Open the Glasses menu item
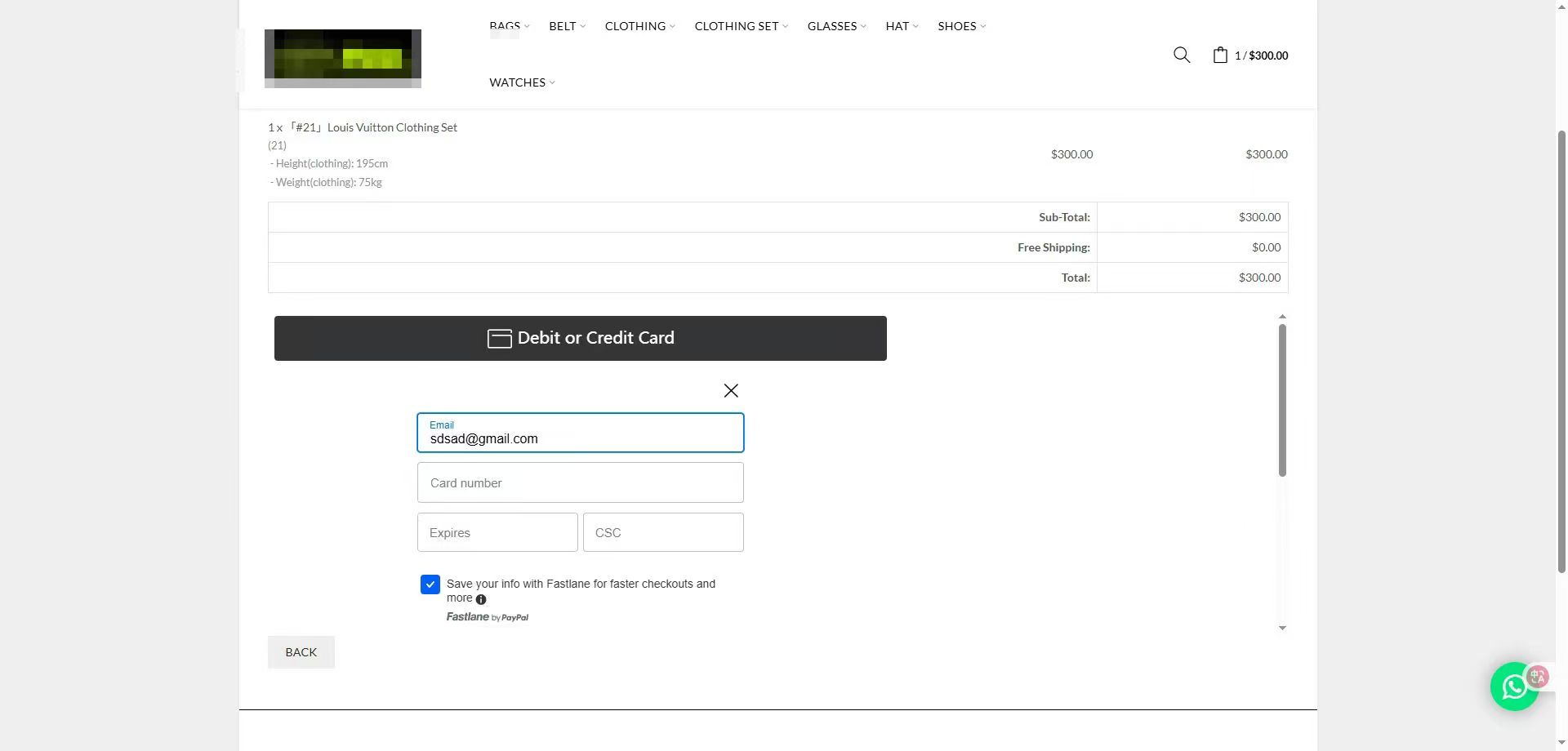 tap(832, 26)
